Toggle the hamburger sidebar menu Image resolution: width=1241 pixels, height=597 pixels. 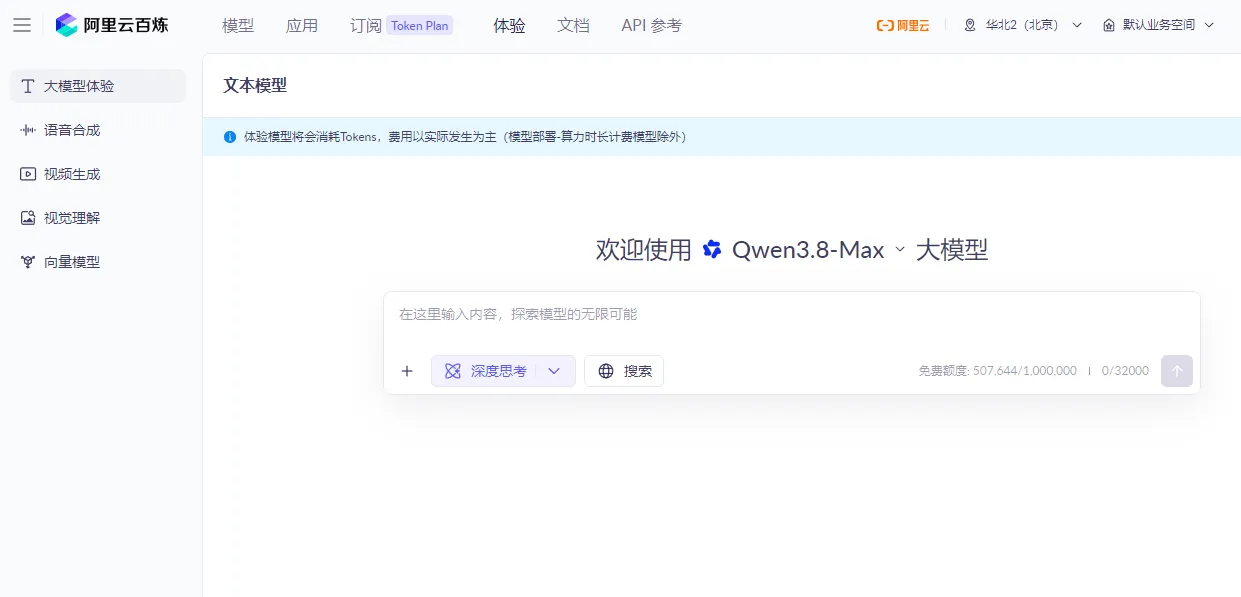click(21, 25)
